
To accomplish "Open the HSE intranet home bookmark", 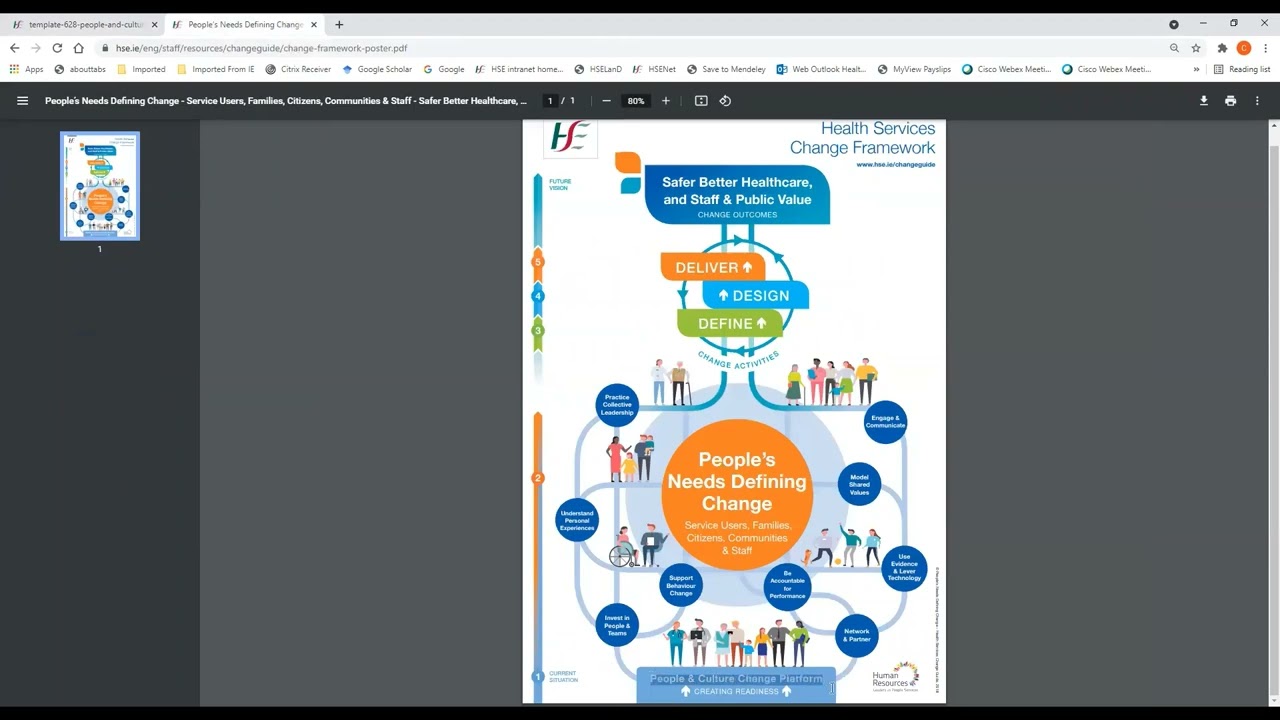I will (x=520, y=69).
